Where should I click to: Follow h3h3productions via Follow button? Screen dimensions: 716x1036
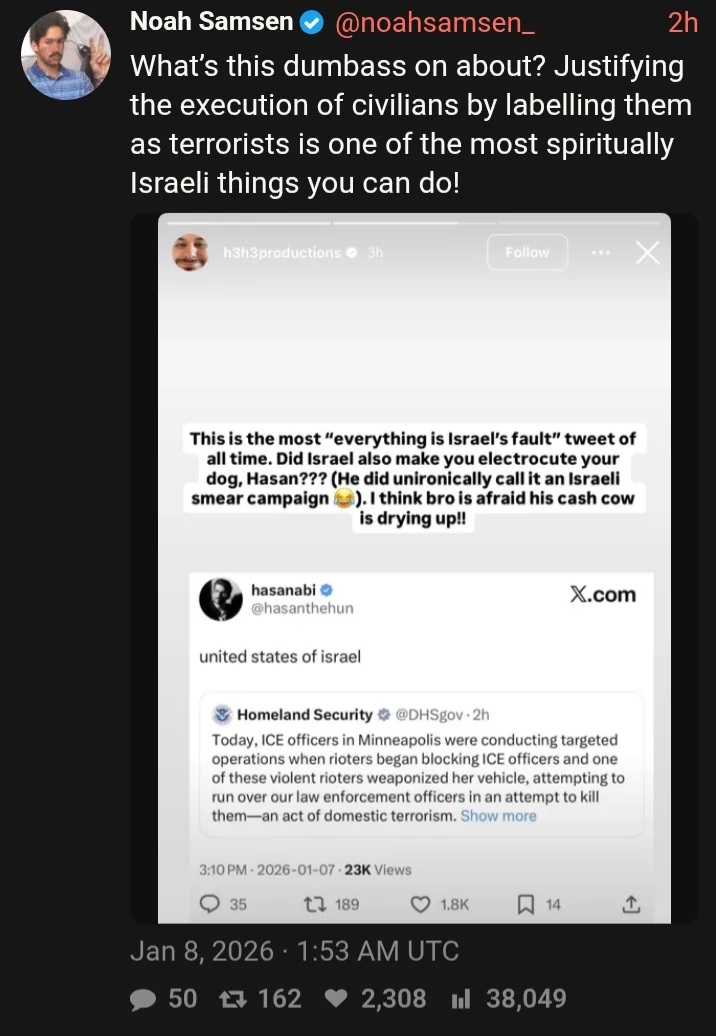(527, 253)
